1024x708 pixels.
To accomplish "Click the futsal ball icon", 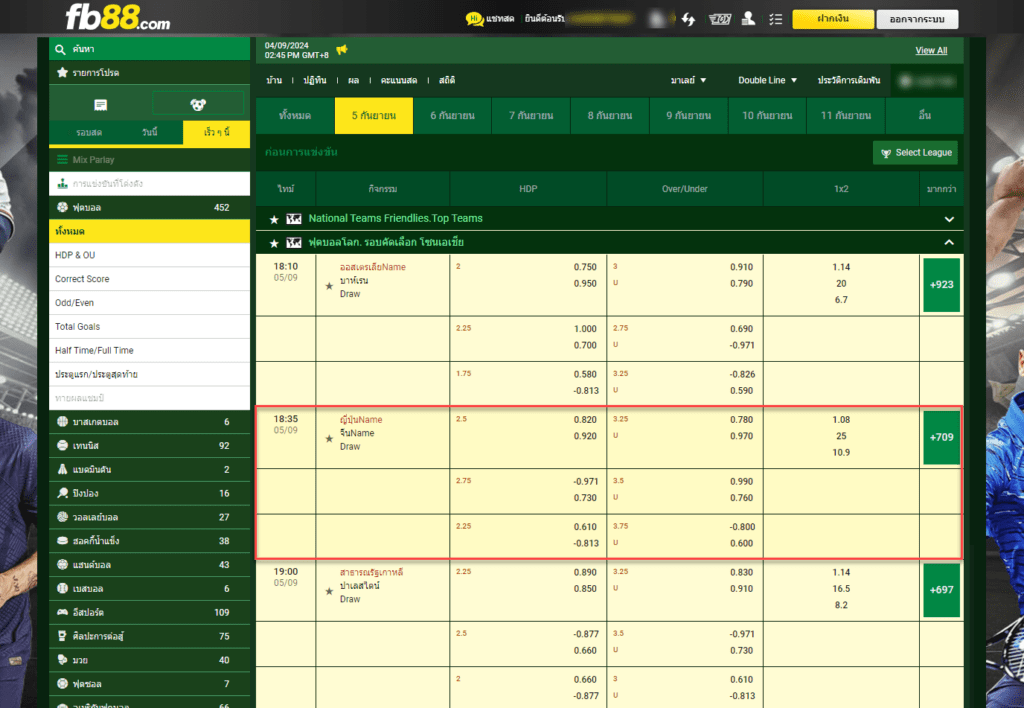I will pos(62,684).
